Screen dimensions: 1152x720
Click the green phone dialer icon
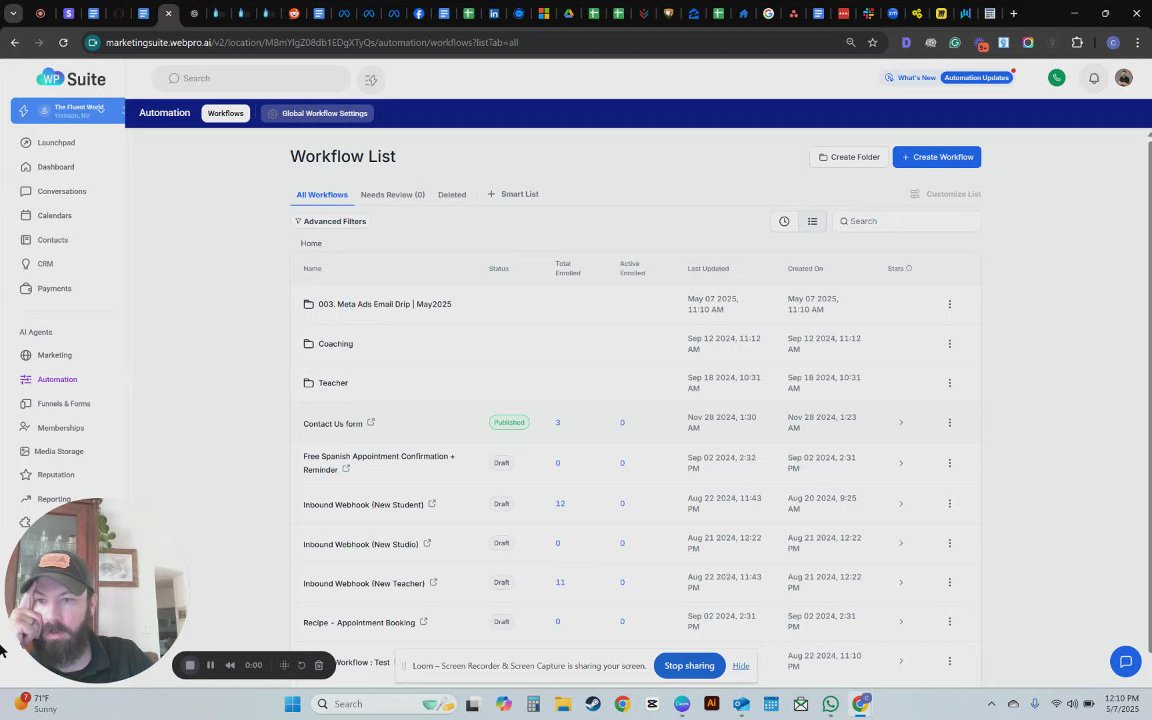pos(1056,78)
